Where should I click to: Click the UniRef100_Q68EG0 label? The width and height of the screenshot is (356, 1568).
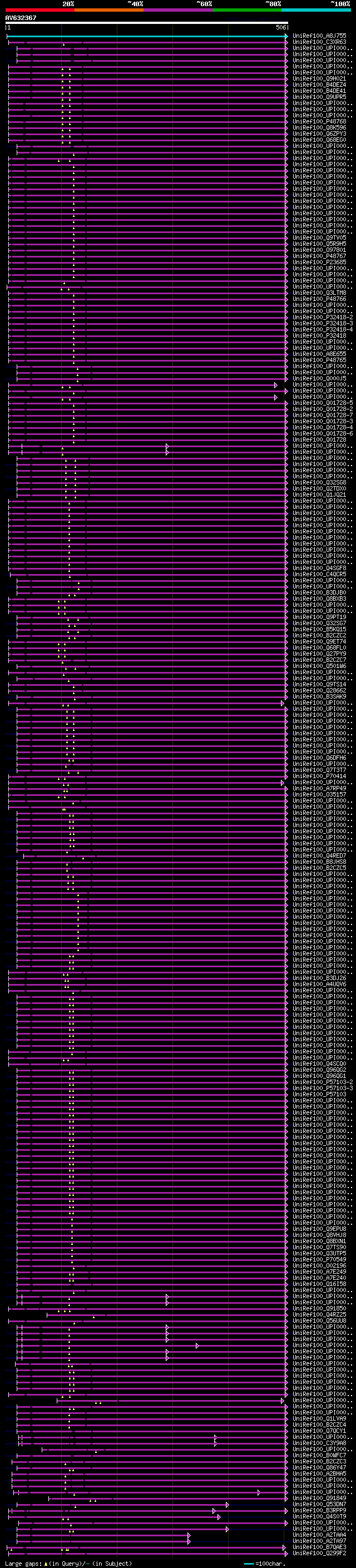(x=319, y=140)
